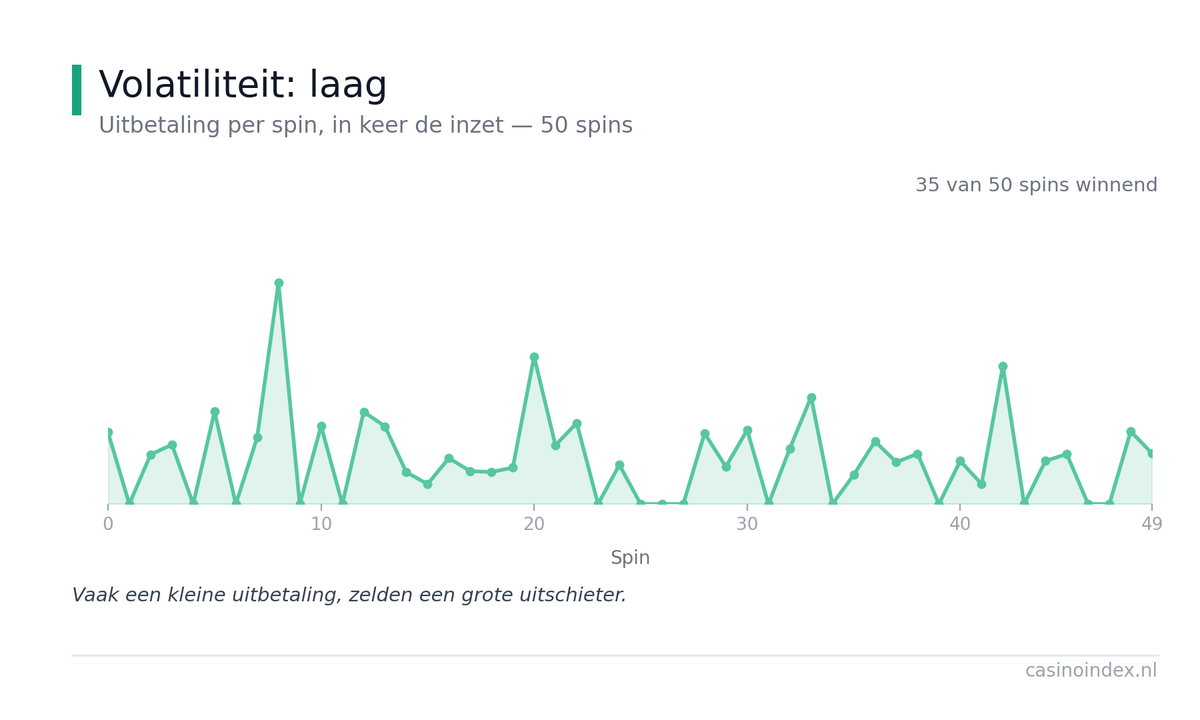
Task: Click the Spin axis title
Action: 630,558
